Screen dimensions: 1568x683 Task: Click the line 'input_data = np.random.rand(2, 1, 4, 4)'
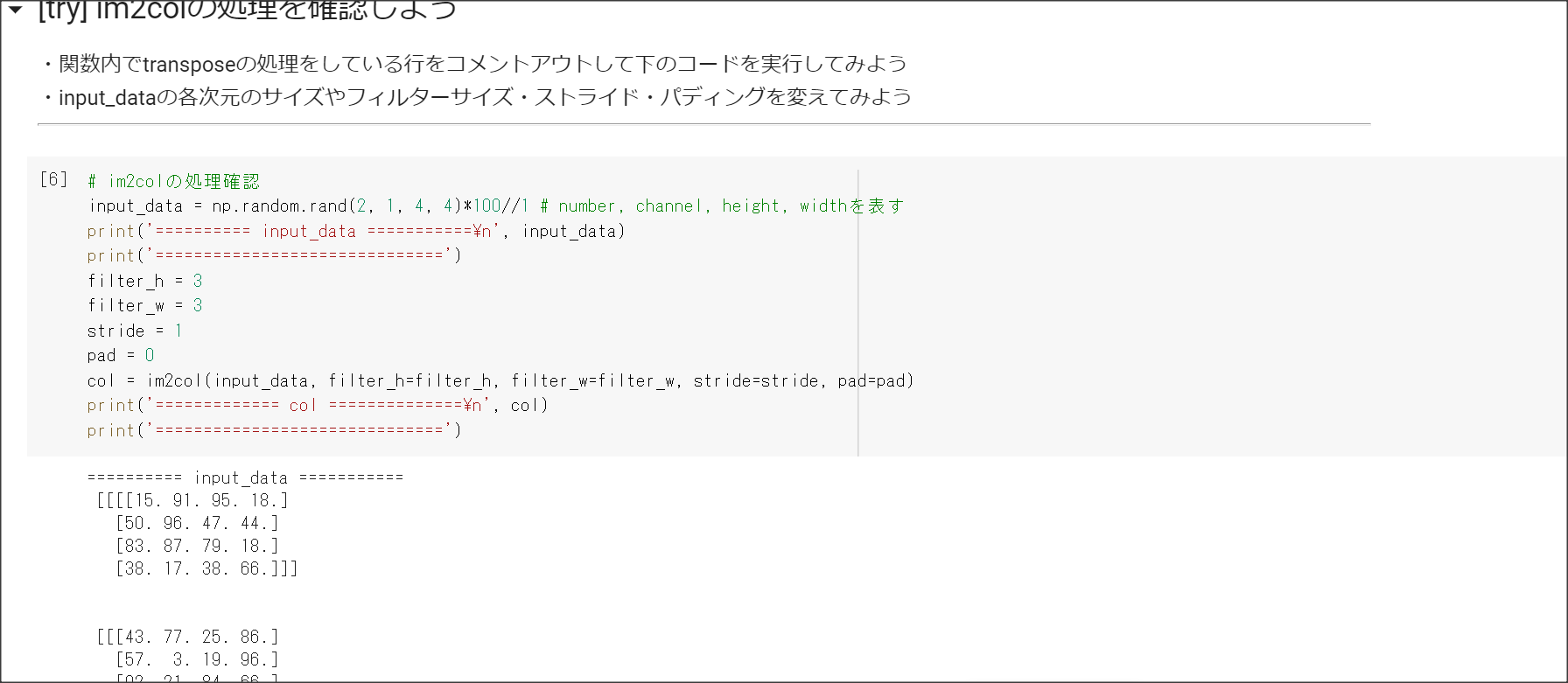274,206
